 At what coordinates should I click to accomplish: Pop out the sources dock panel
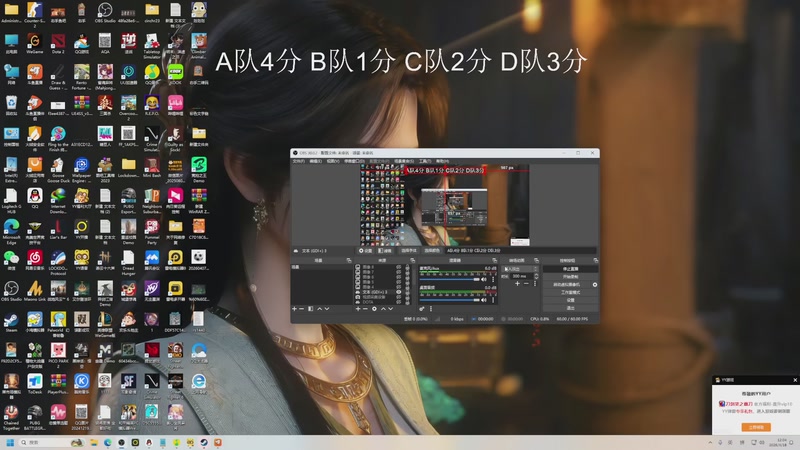pyautogui.click(x=412, y=260)
